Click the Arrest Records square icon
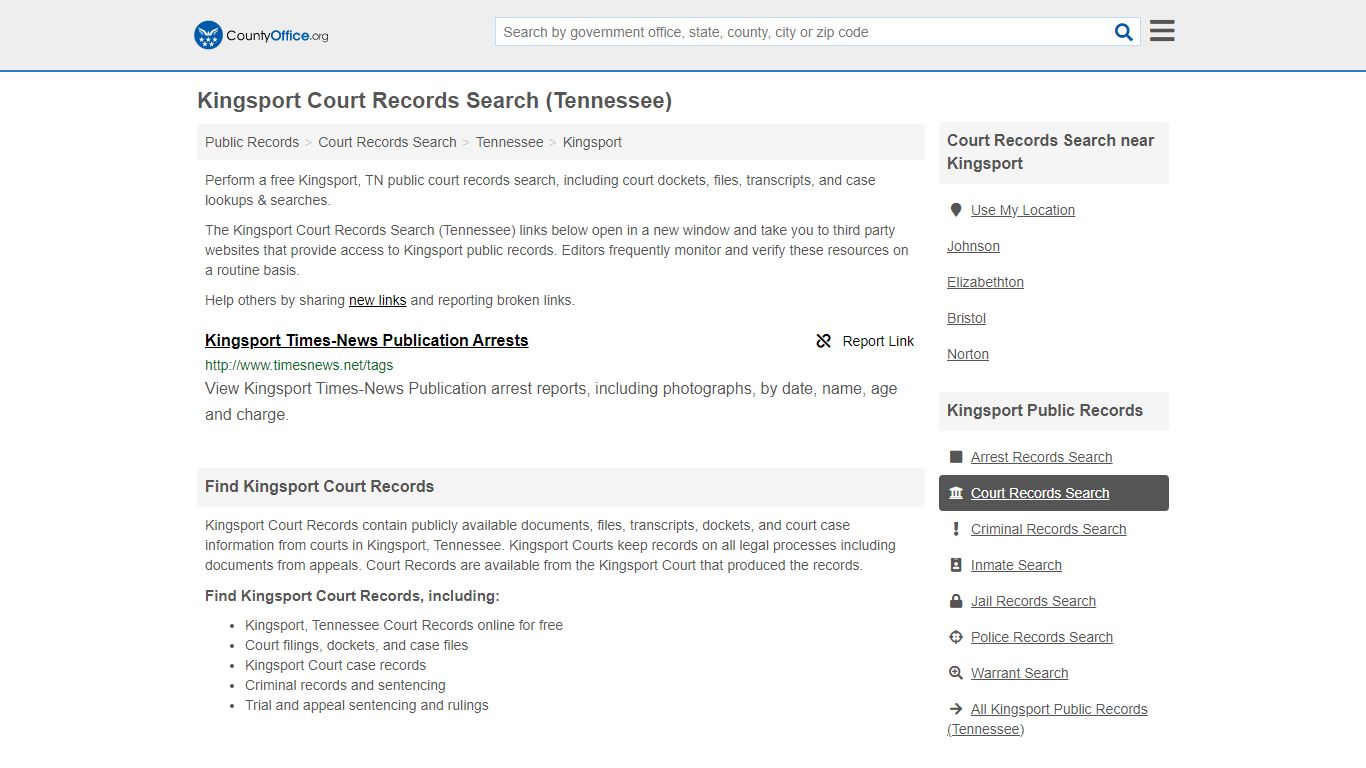 [956, 457]
